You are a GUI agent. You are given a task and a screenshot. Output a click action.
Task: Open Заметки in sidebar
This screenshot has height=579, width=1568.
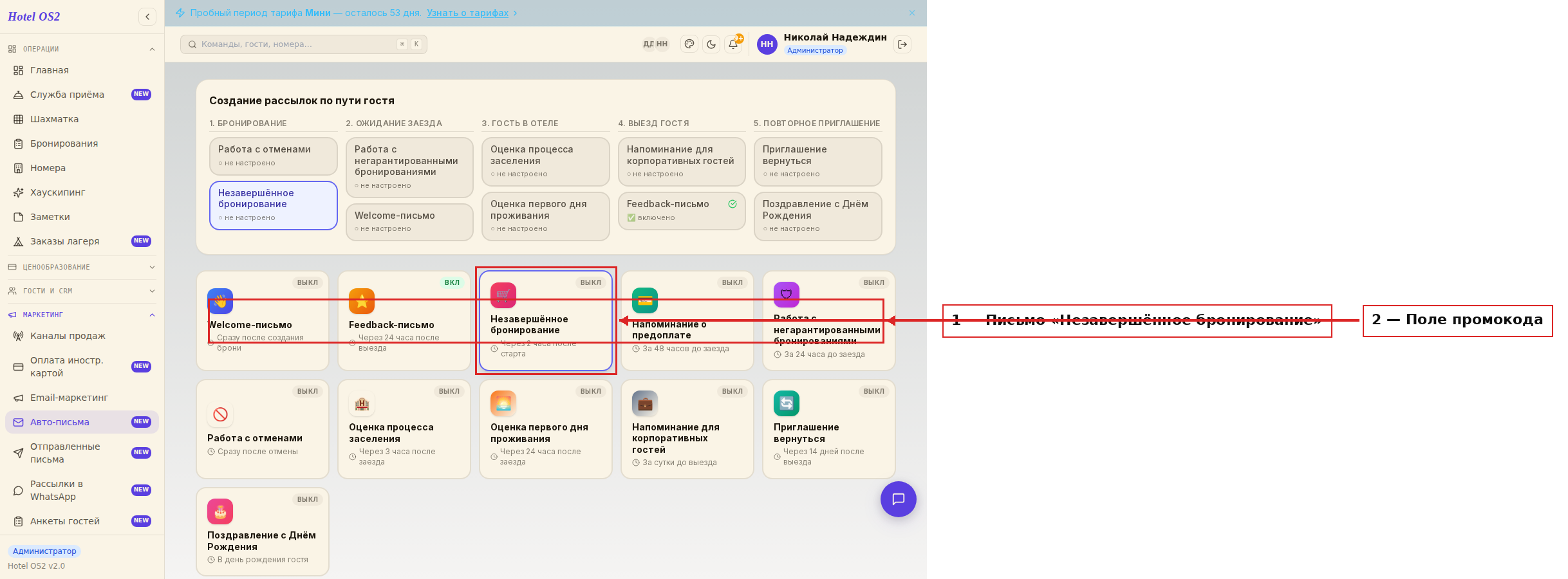point(82,217)
